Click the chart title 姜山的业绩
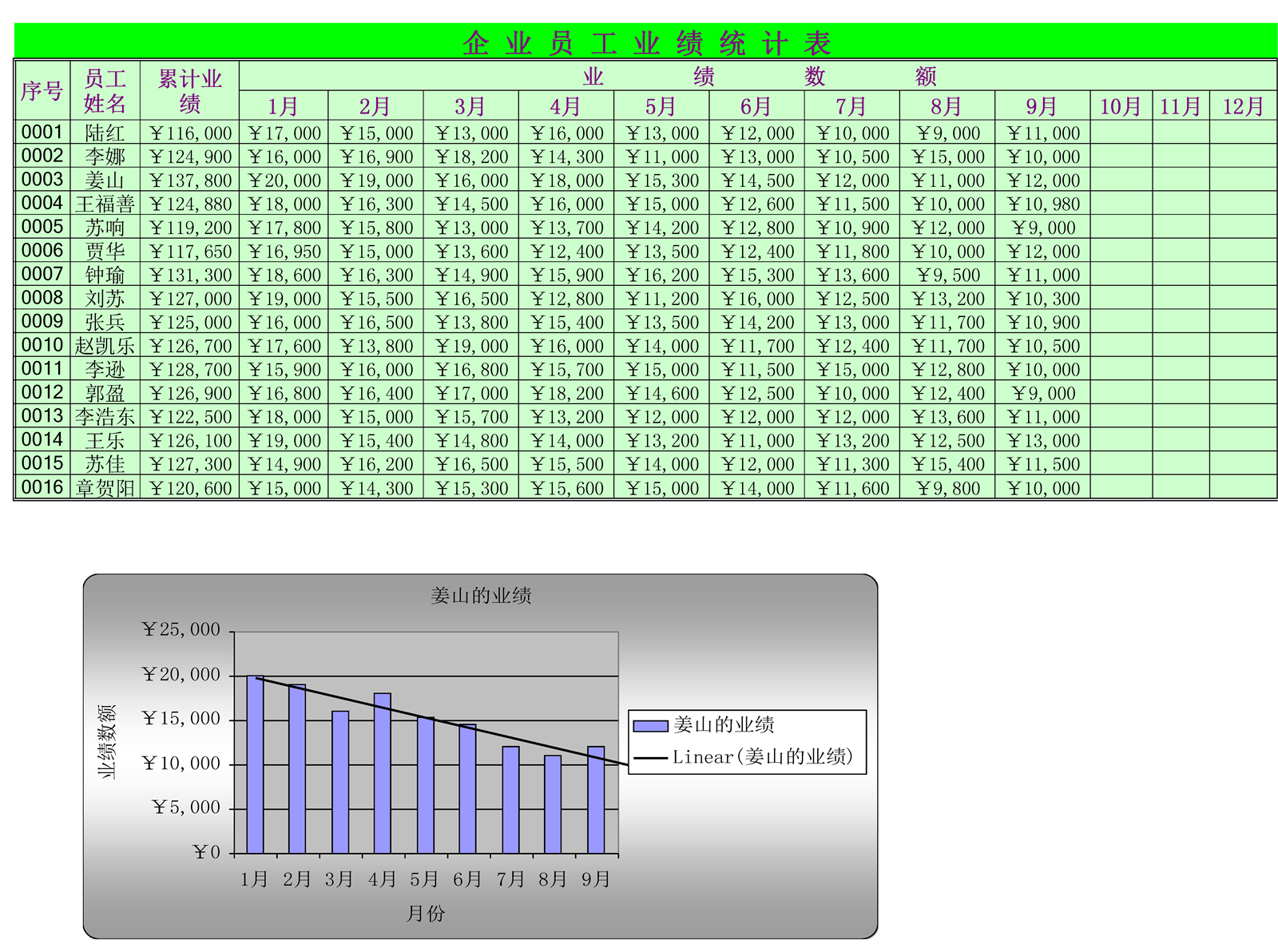The height and width of the screenshot is (952, 1278). [x=480, y=596]
